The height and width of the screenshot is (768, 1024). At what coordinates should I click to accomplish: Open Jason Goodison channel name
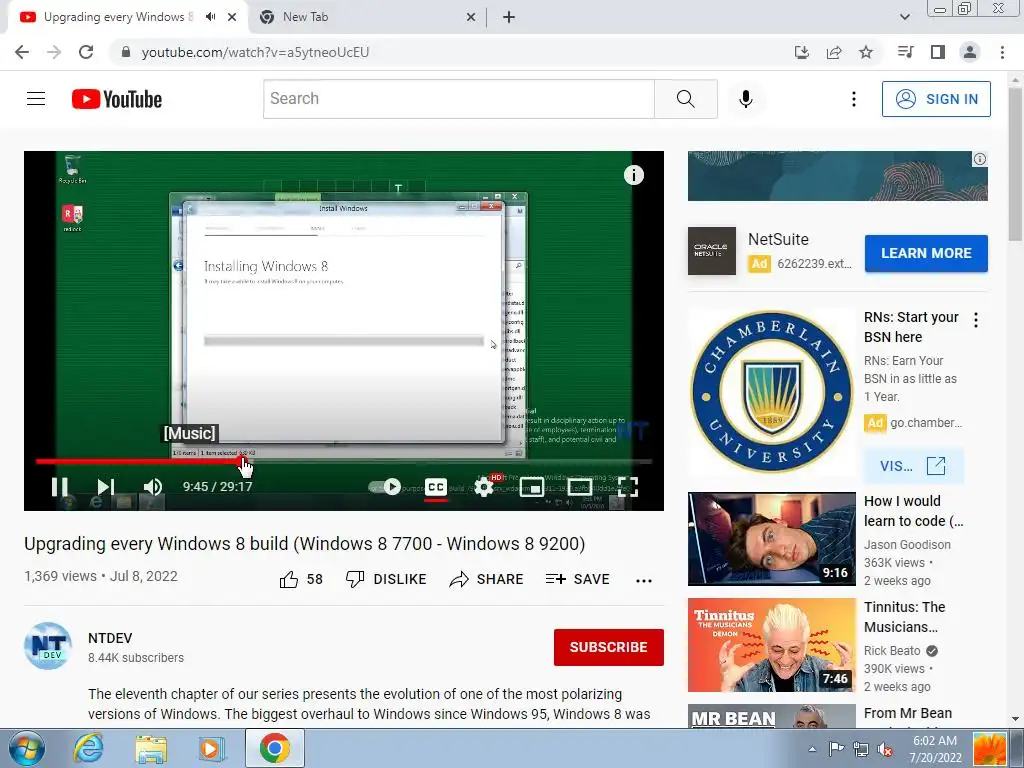(907, 545)
